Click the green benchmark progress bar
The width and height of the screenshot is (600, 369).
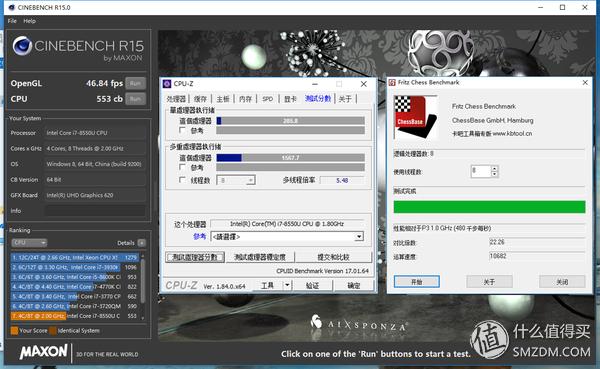click(x=489, y=207)
